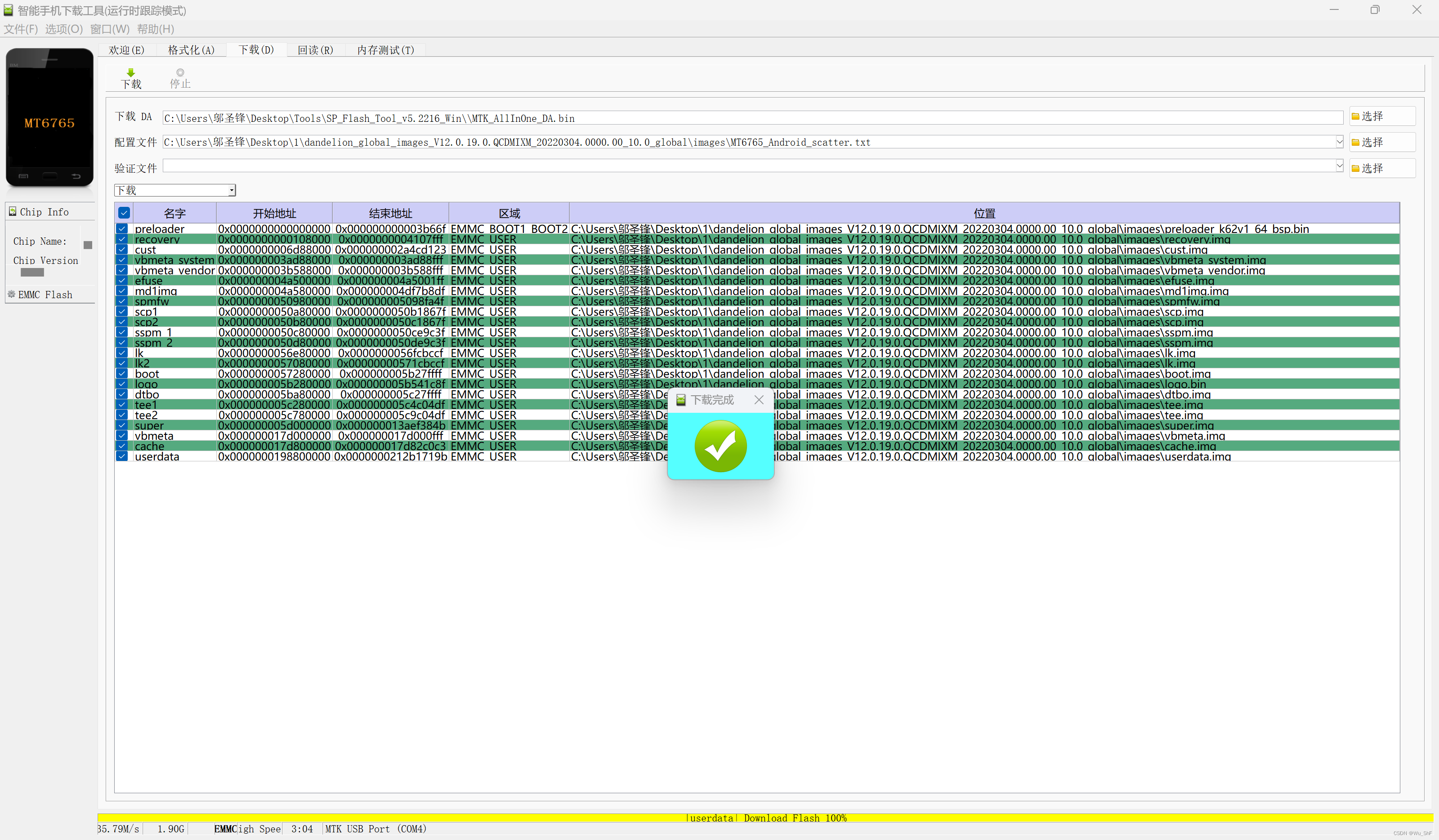Click the MTK USB Port (COM4) status entry
This screenshot has width=1439, height=840.
click(x=376, y=829)
